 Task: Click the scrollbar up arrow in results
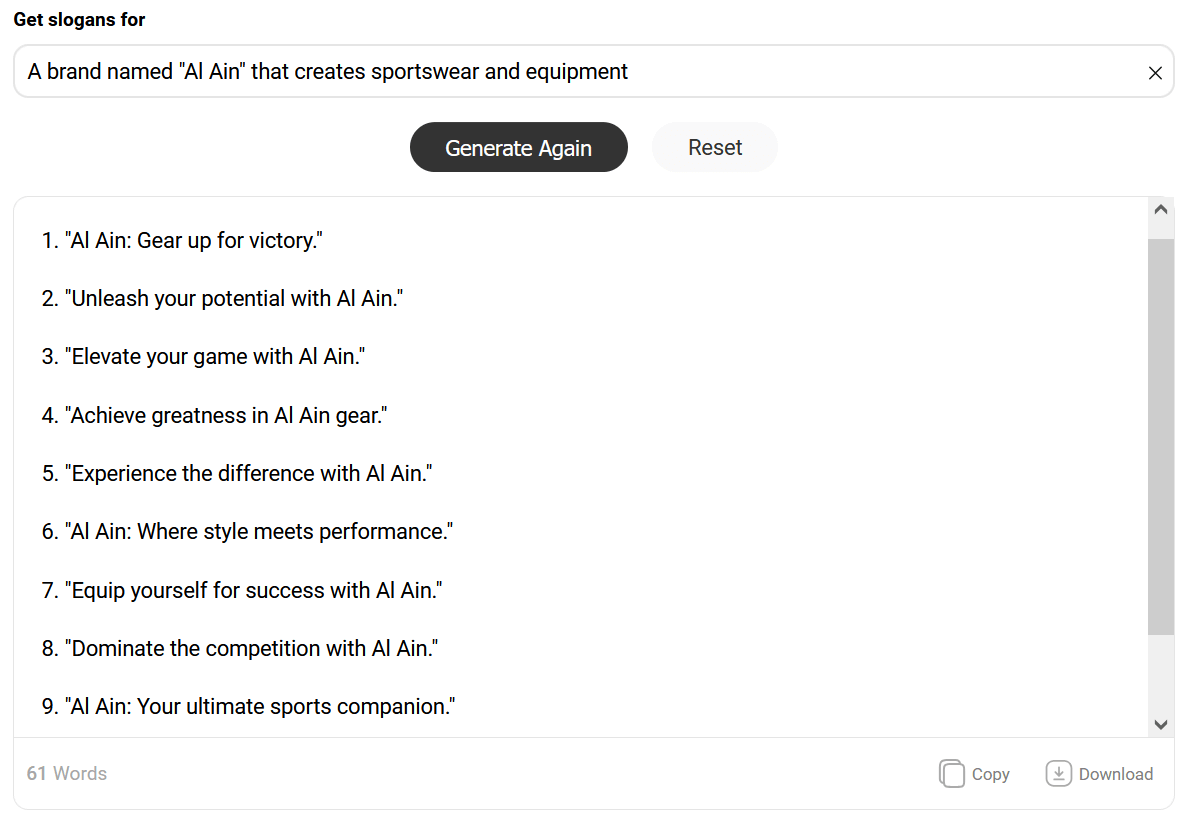[1160, 210]
